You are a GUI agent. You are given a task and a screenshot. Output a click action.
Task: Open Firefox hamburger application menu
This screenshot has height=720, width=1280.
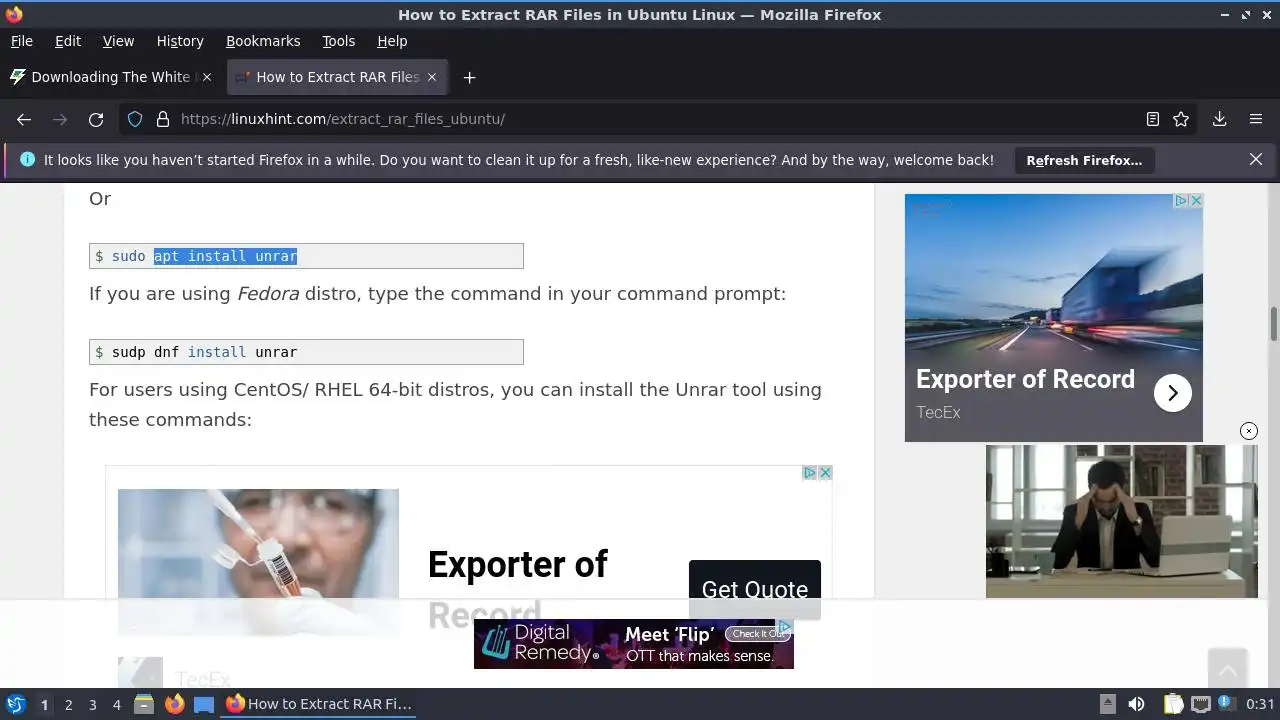[x=1256, y=119]
